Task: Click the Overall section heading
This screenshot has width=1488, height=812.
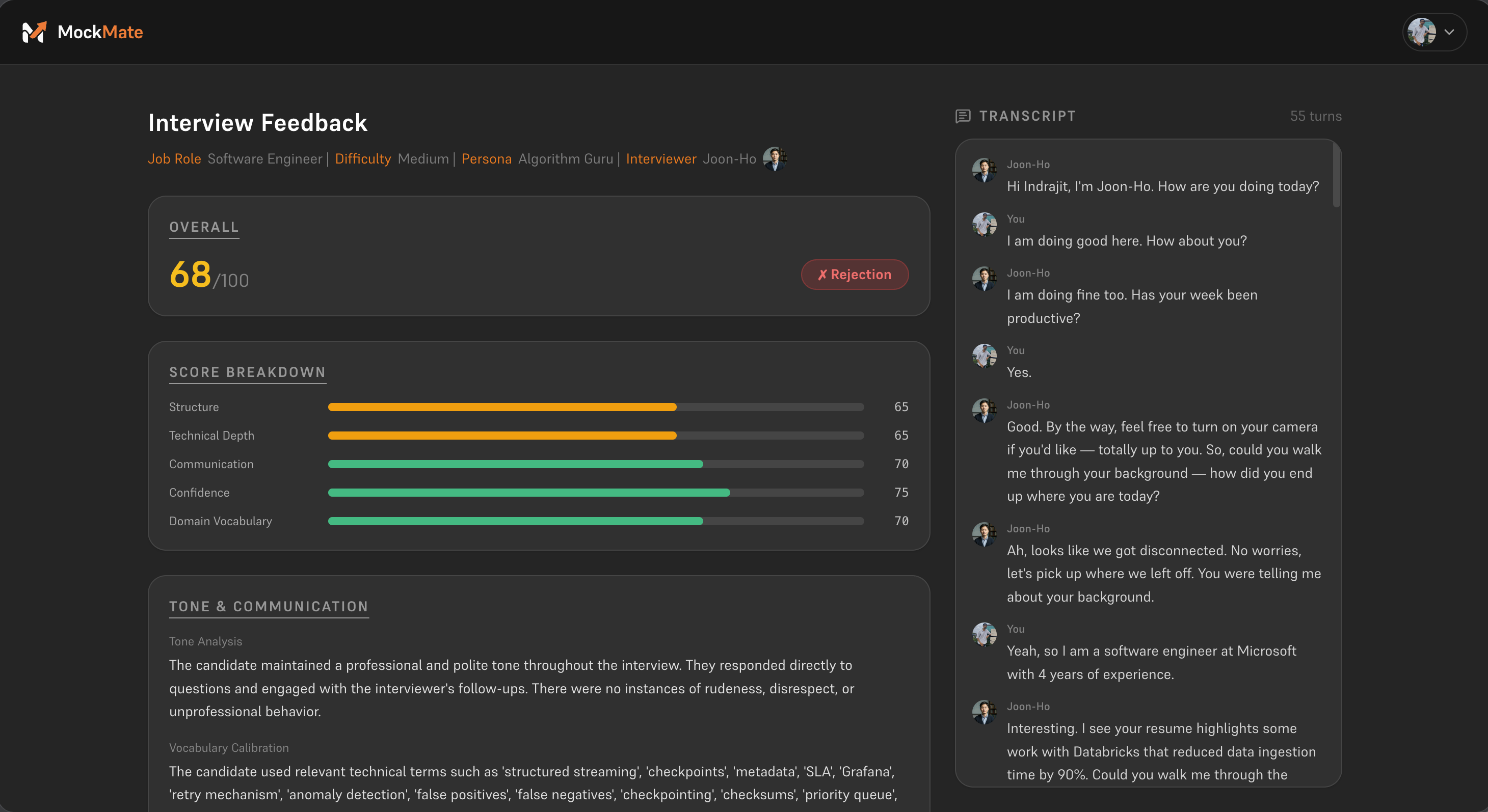Action: coord(204,227)
